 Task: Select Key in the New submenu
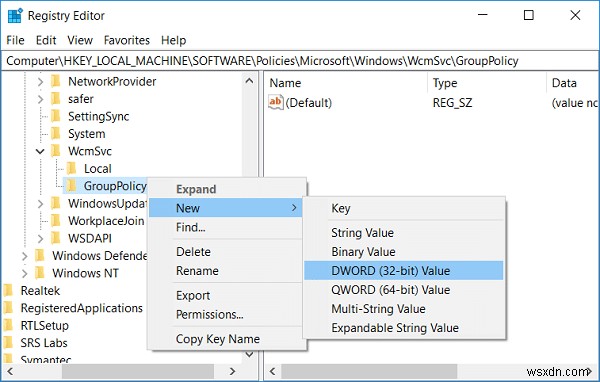click(x=404, y=208)
